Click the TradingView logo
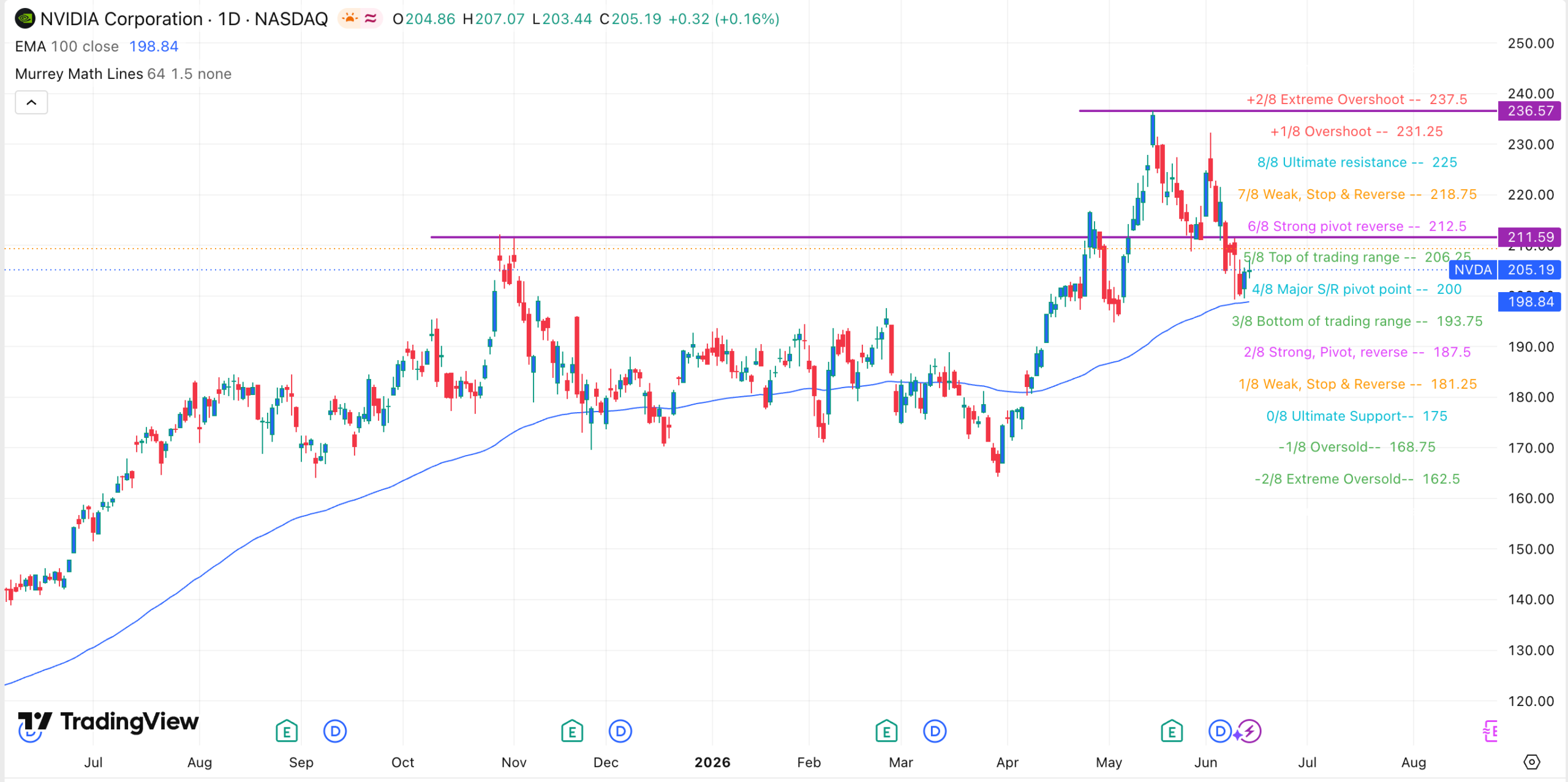The width and height of the screenshot is (1568, 782). [x=108, y=722]
